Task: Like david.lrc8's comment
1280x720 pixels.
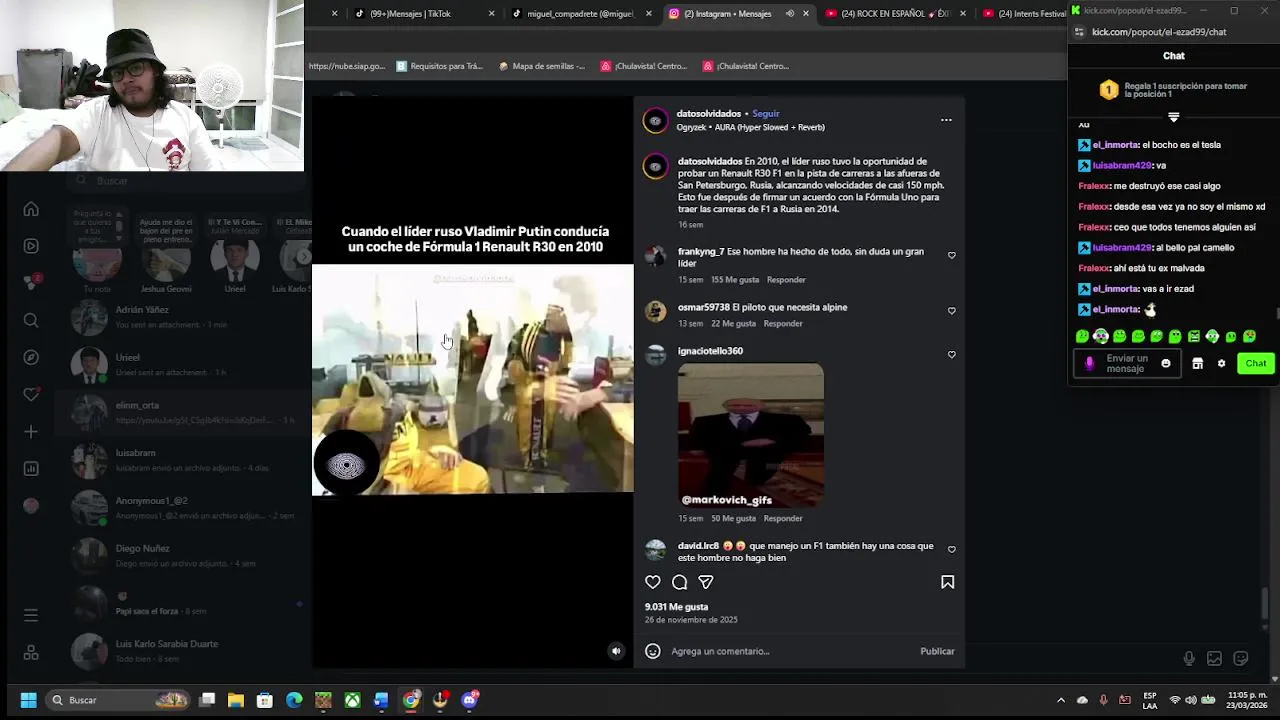Action: click(x=951, y=549)
